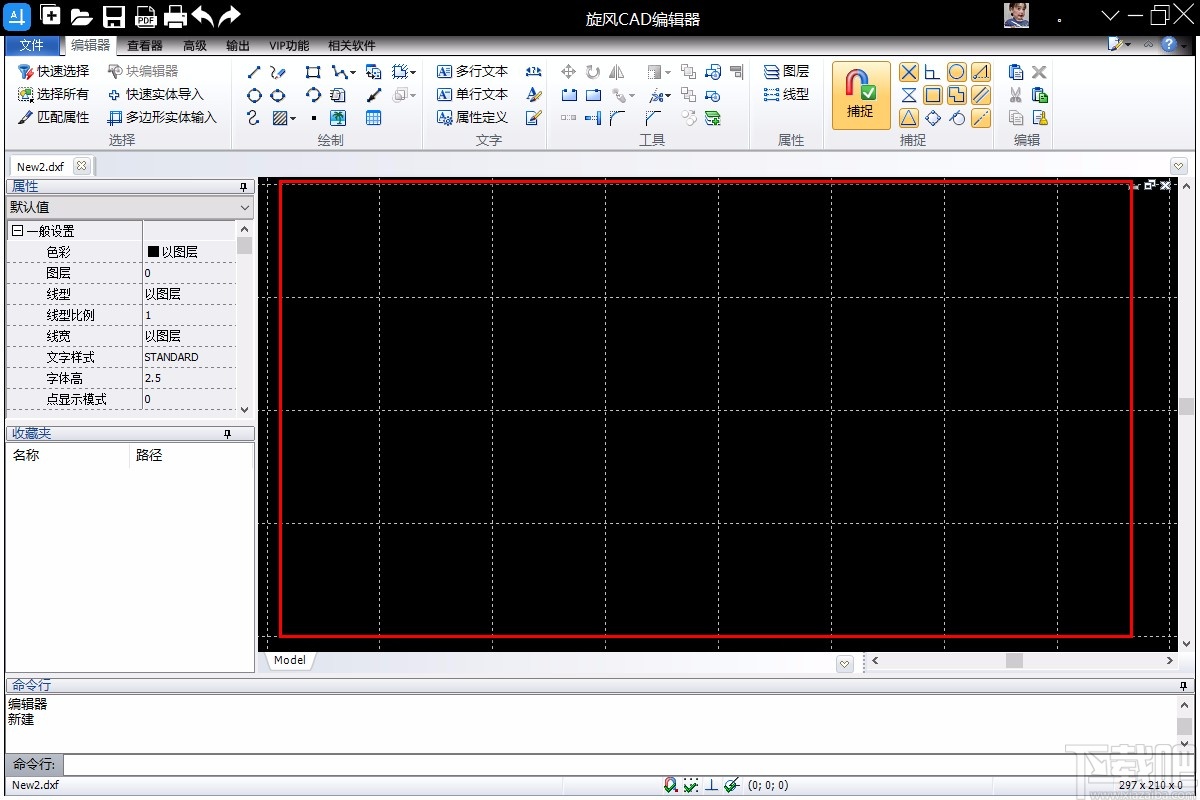Click the 多行文本 button

click(472, 72)
